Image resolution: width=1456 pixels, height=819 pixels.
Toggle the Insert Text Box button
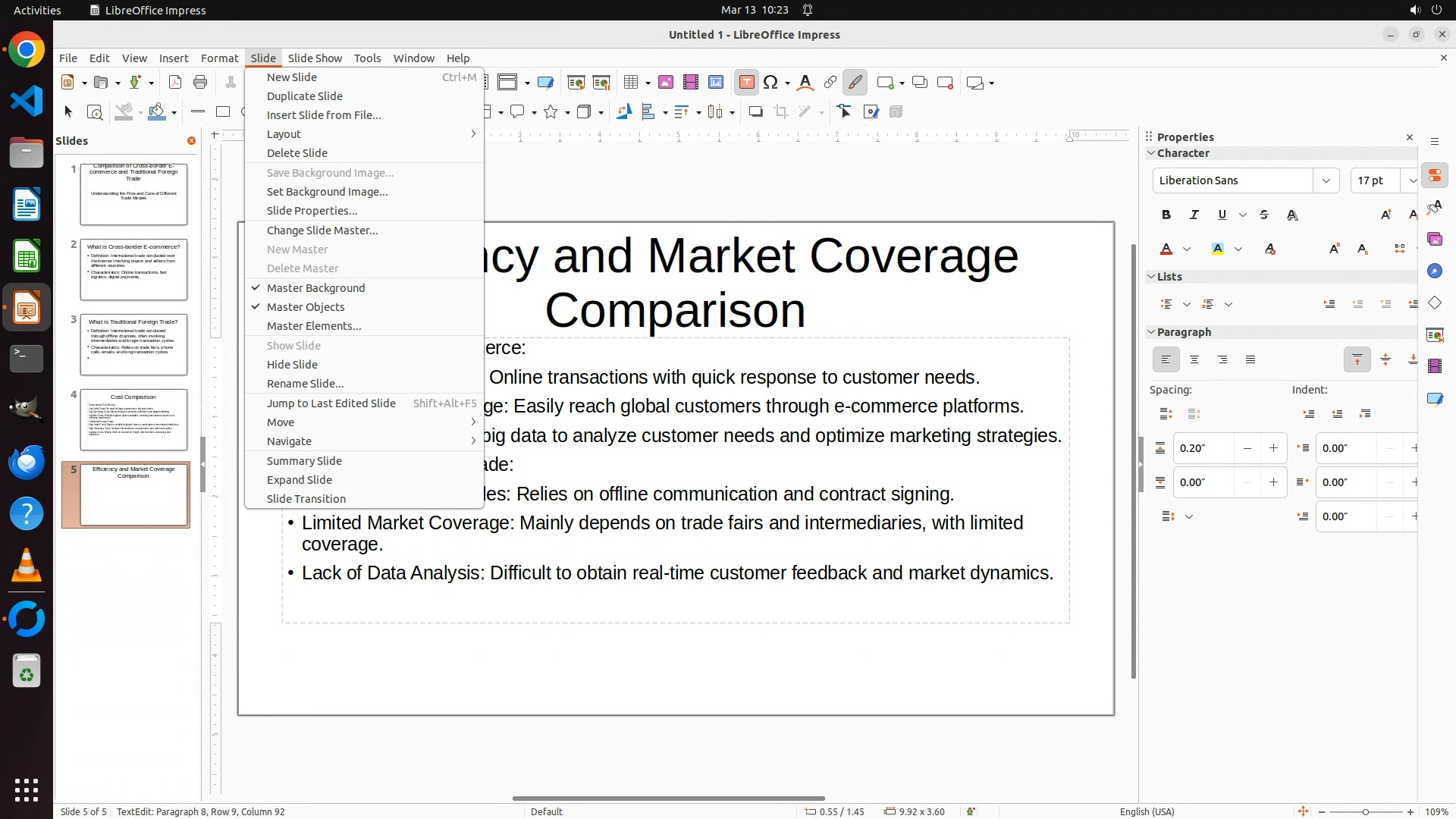pos(746,83)
